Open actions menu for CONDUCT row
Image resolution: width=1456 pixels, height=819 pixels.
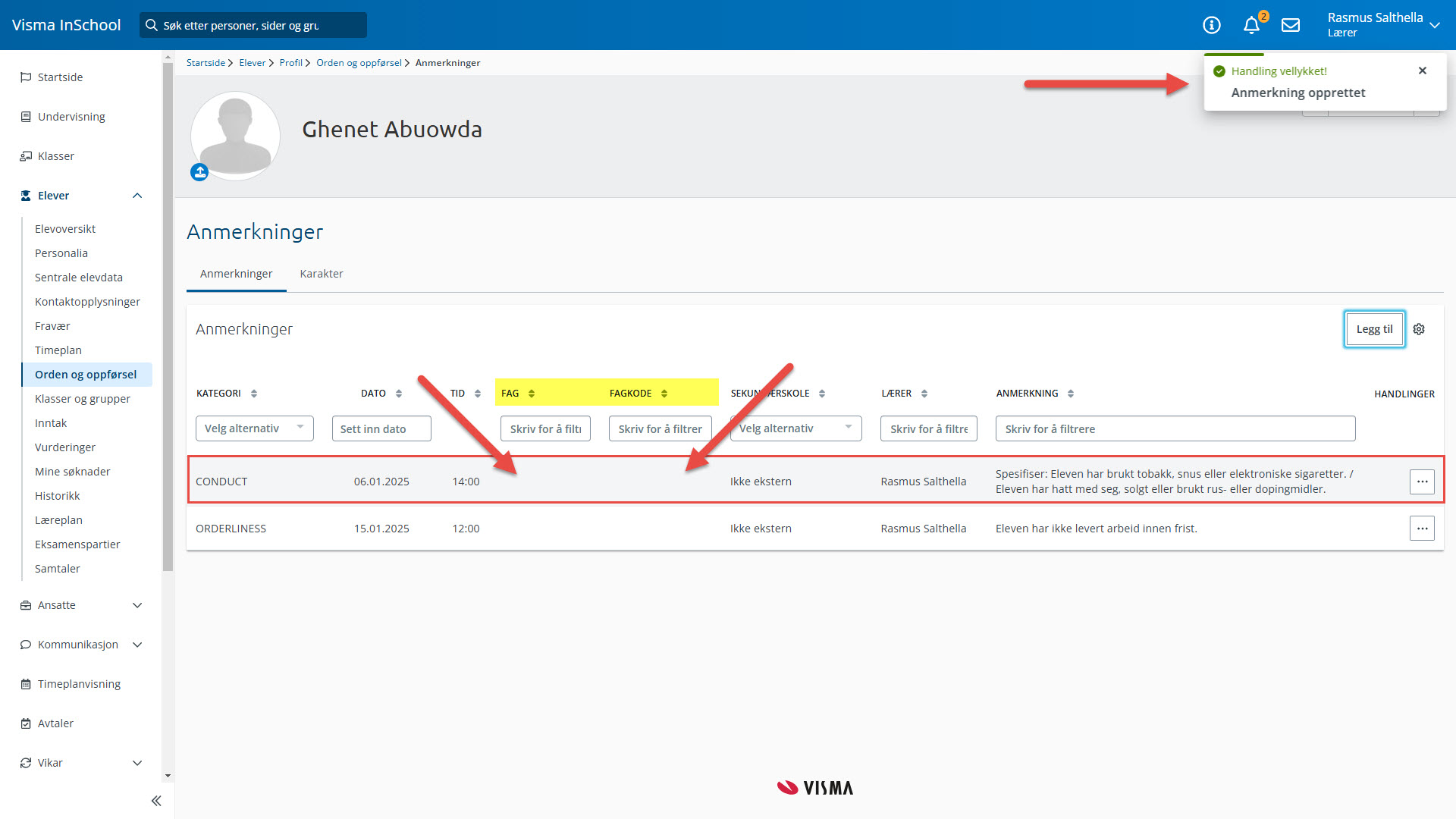click(1422, 482)
